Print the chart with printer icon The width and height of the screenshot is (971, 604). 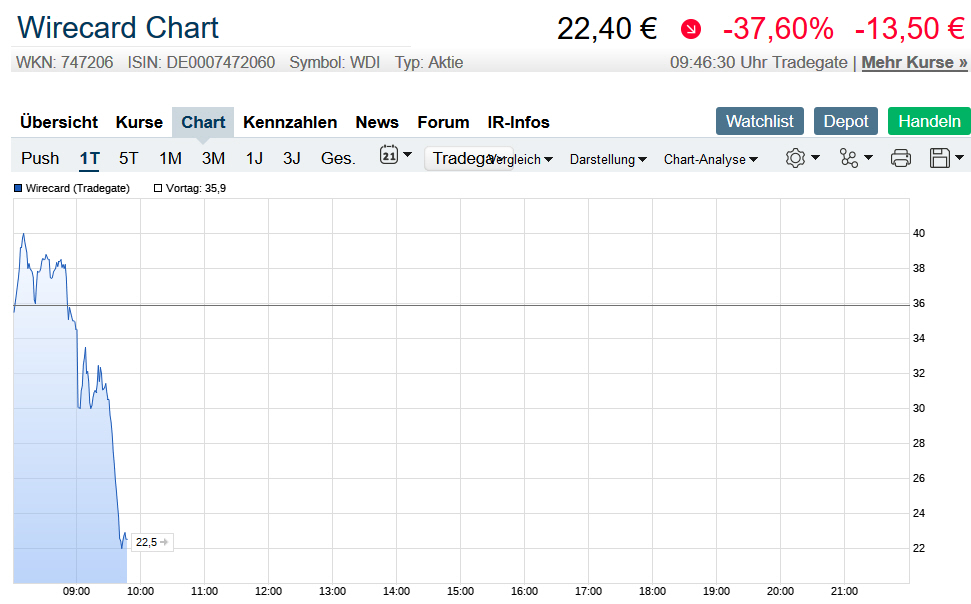pyautogui.click(x=901, y=158)
